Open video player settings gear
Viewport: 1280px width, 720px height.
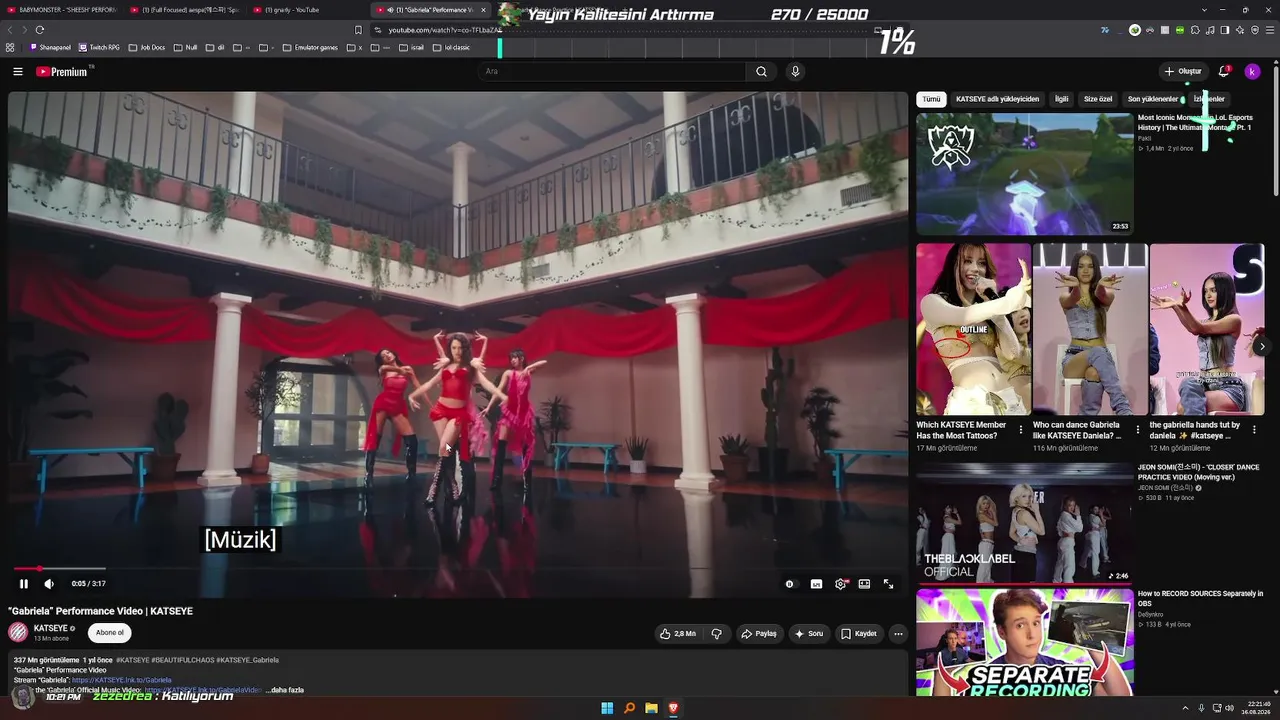(x=840, y=584)
